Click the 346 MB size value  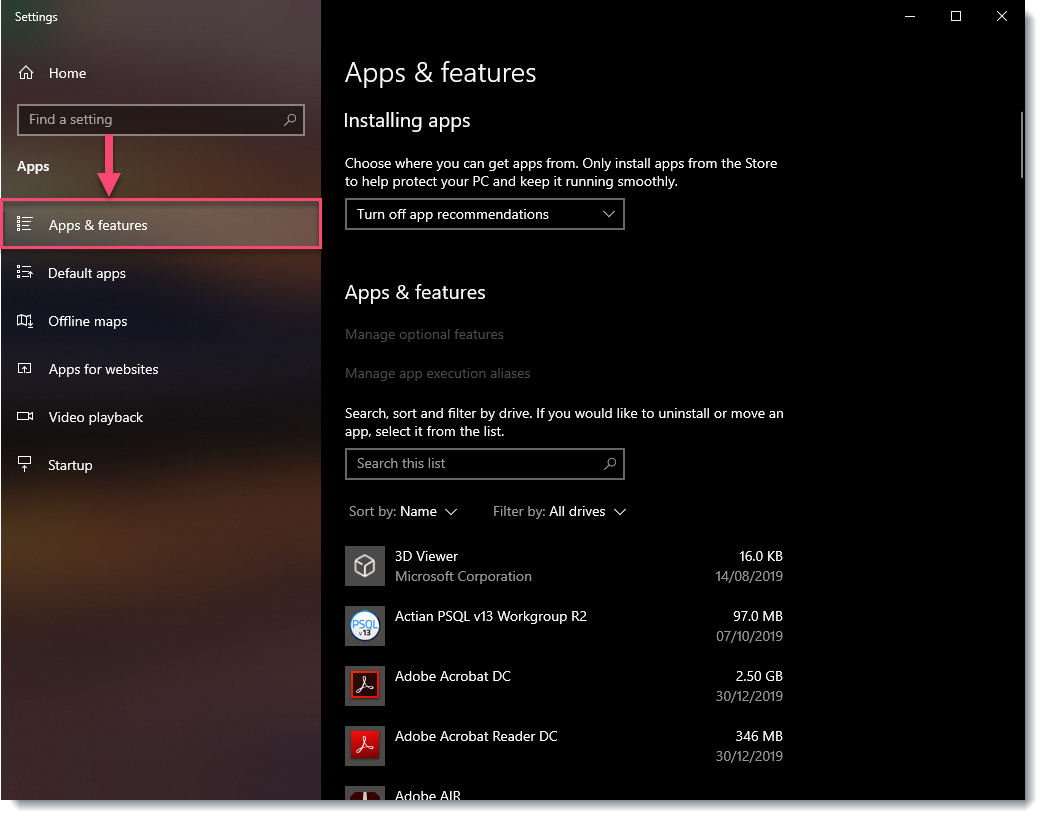click(759, 737)
